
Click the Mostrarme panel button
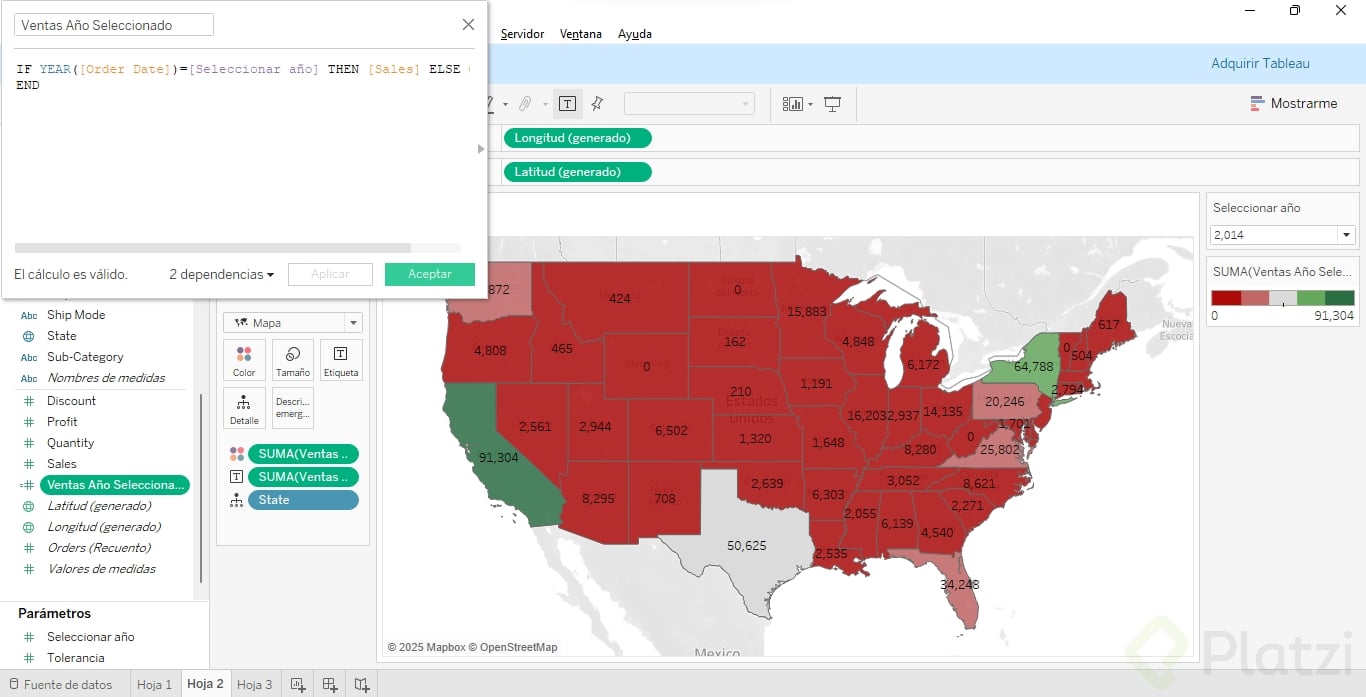[x=1294, y=103]
